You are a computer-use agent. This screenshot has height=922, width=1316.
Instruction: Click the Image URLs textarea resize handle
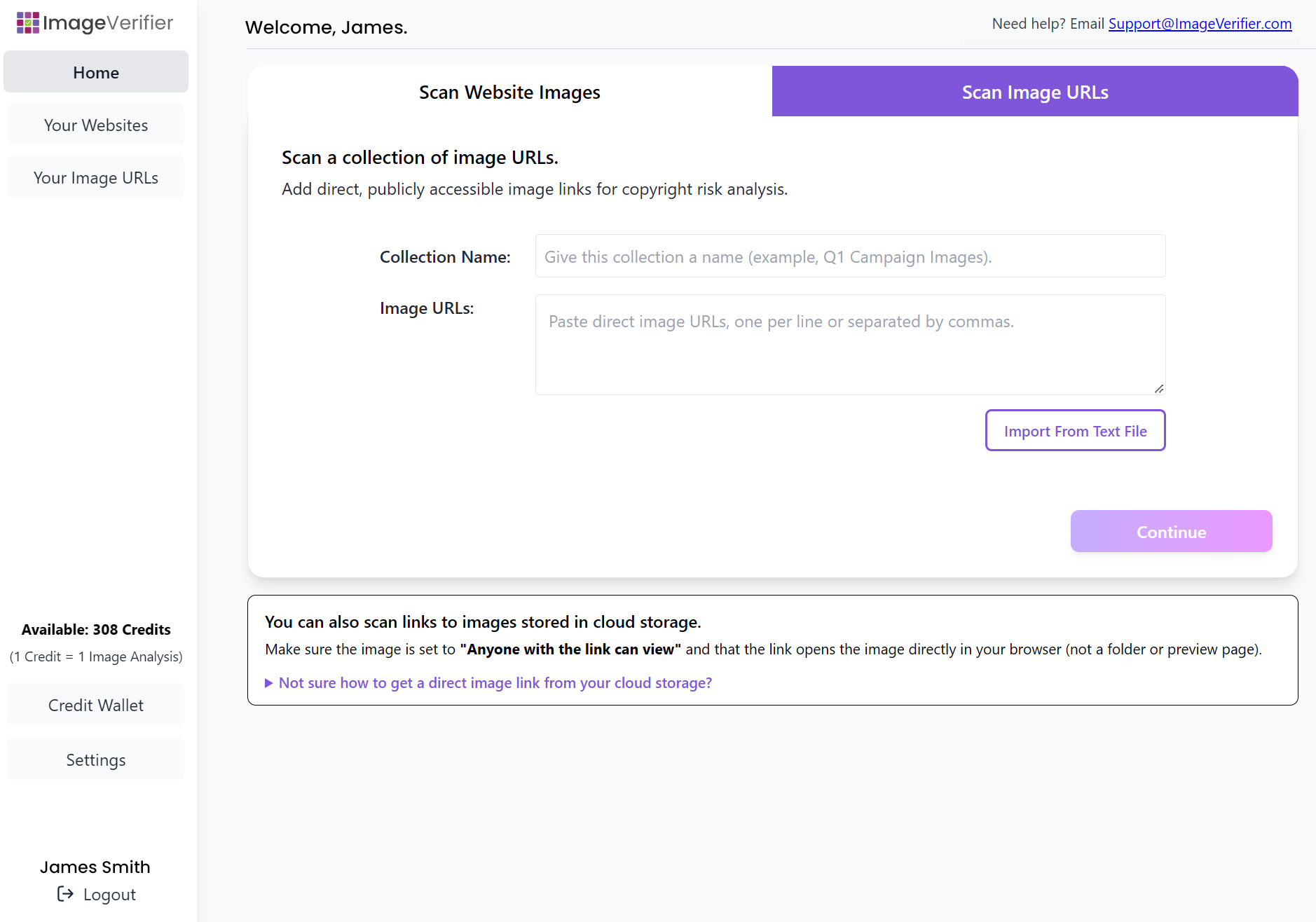(1159, 389)
